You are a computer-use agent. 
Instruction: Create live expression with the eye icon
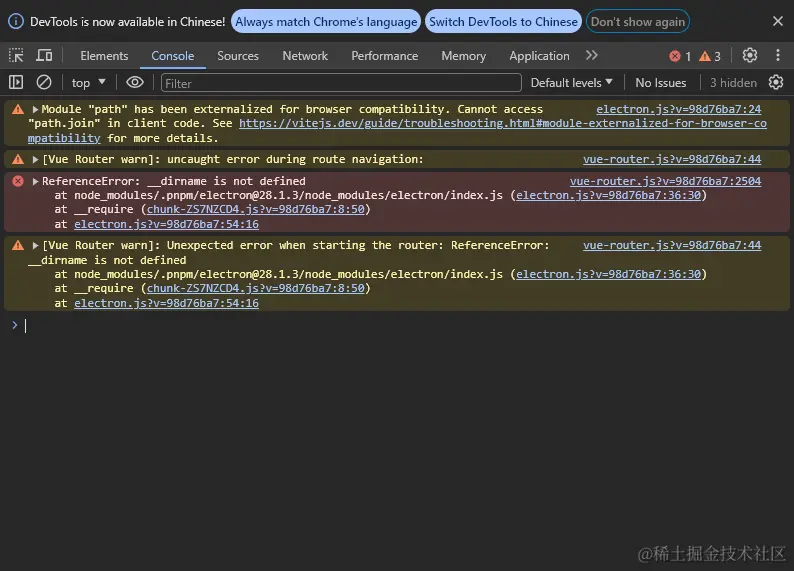click(135, 82)
